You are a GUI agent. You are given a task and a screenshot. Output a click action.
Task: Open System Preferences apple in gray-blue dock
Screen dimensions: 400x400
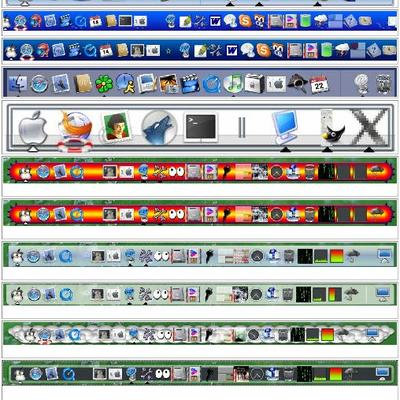click(276, 84)
